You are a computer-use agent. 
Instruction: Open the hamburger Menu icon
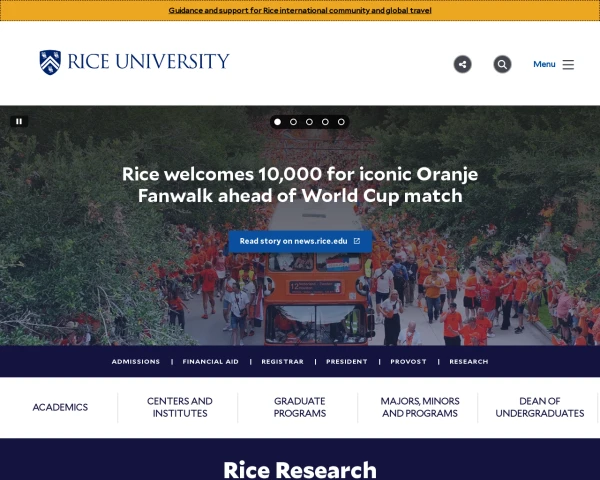pyautogui.click(x=568, y=64)
